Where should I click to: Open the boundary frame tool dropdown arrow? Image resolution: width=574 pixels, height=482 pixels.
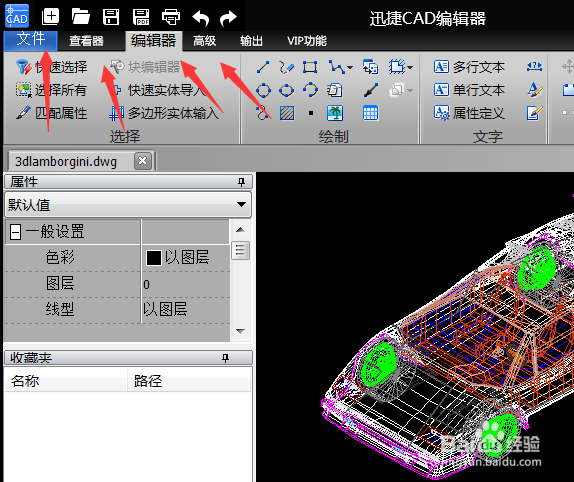coord(410,68)
